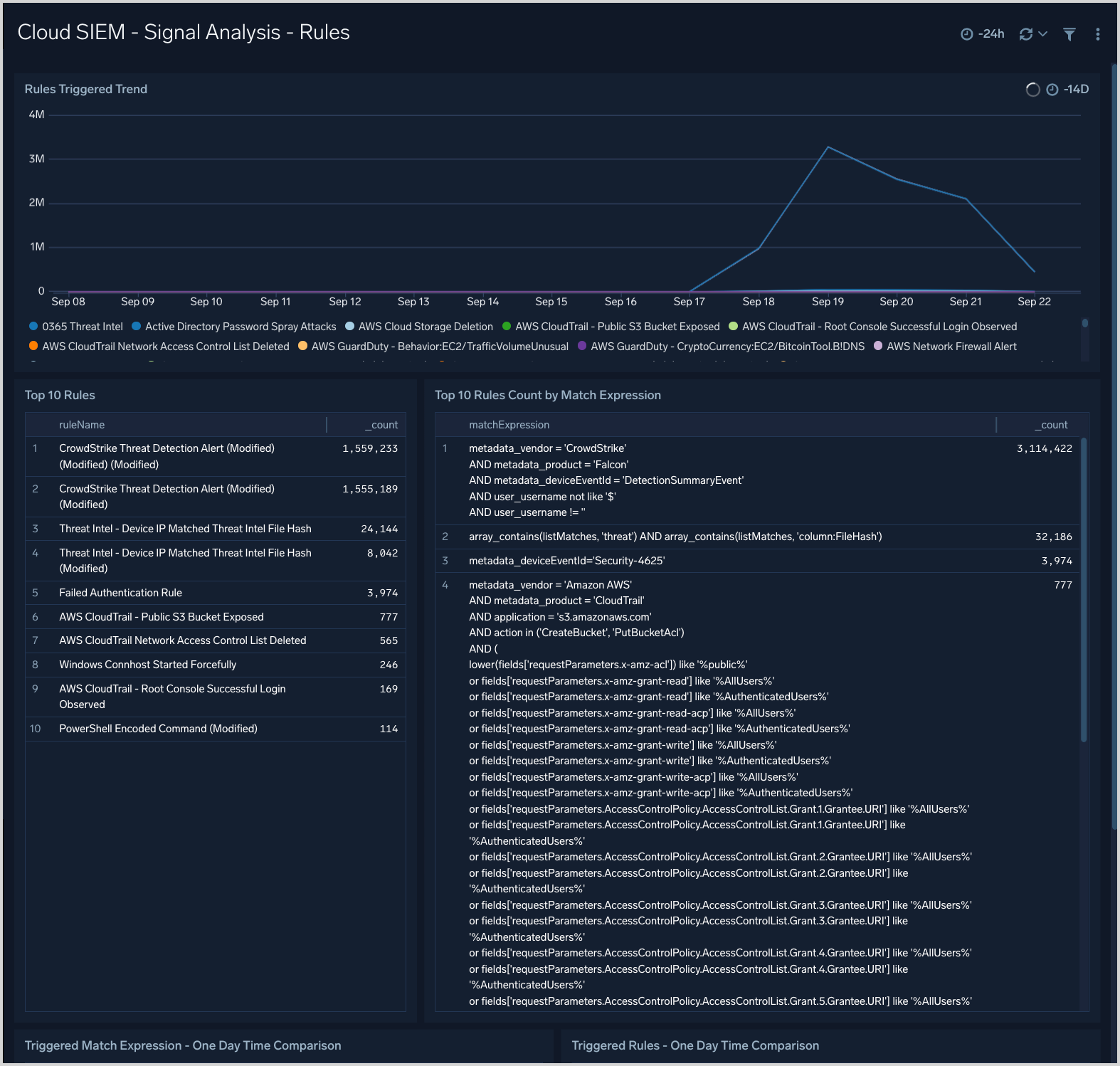Sort Top 10 Rules by ruleName column

point(82,425)
